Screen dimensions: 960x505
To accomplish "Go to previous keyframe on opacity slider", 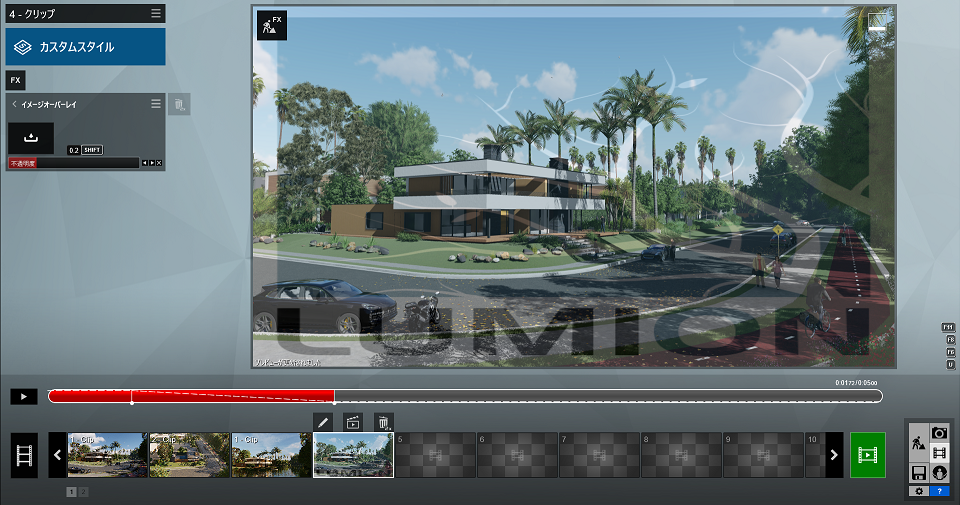I will point(144,163).
